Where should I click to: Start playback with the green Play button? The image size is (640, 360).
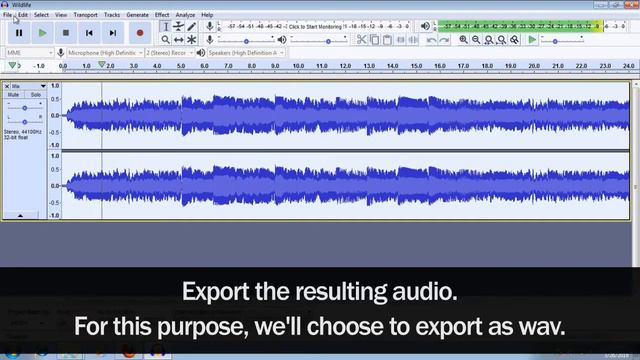[x=42, y=33]
